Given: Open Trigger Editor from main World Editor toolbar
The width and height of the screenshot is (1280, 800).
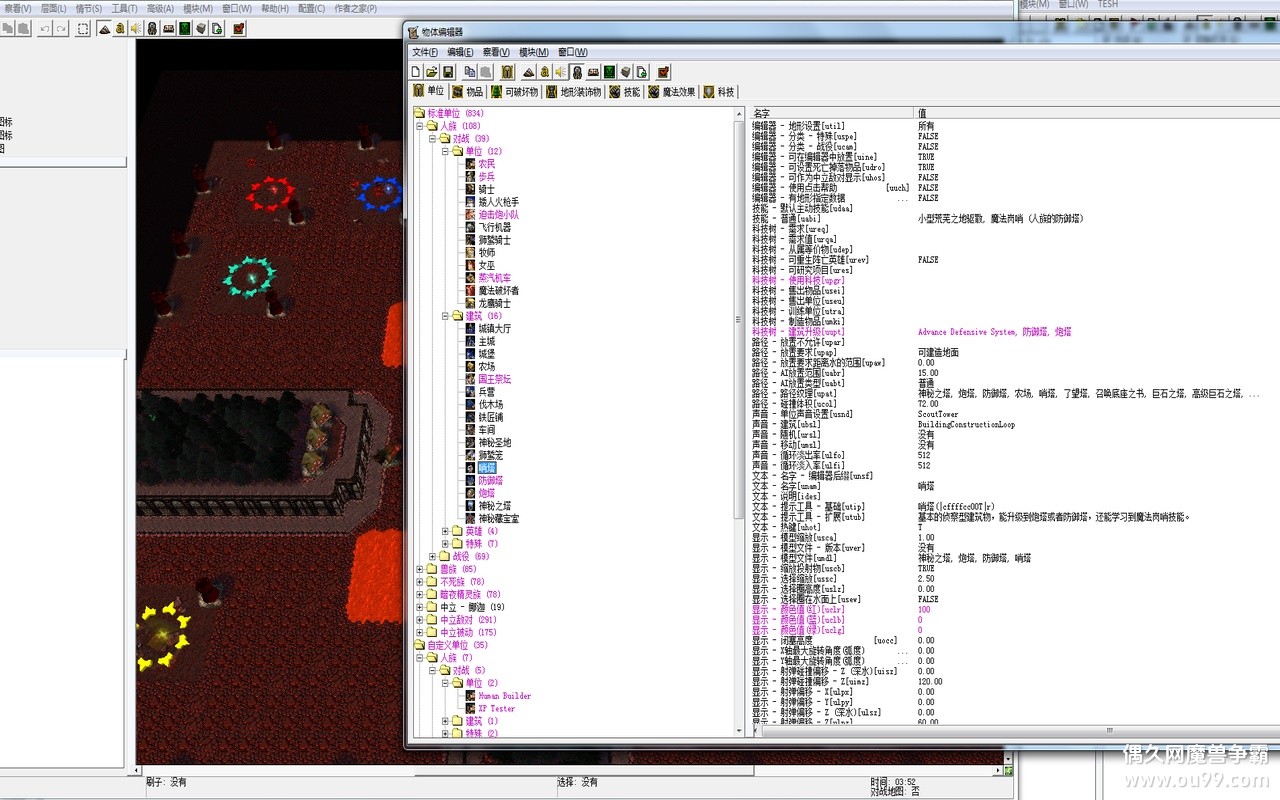Looking at the screenshot, I should coord(120,29).
